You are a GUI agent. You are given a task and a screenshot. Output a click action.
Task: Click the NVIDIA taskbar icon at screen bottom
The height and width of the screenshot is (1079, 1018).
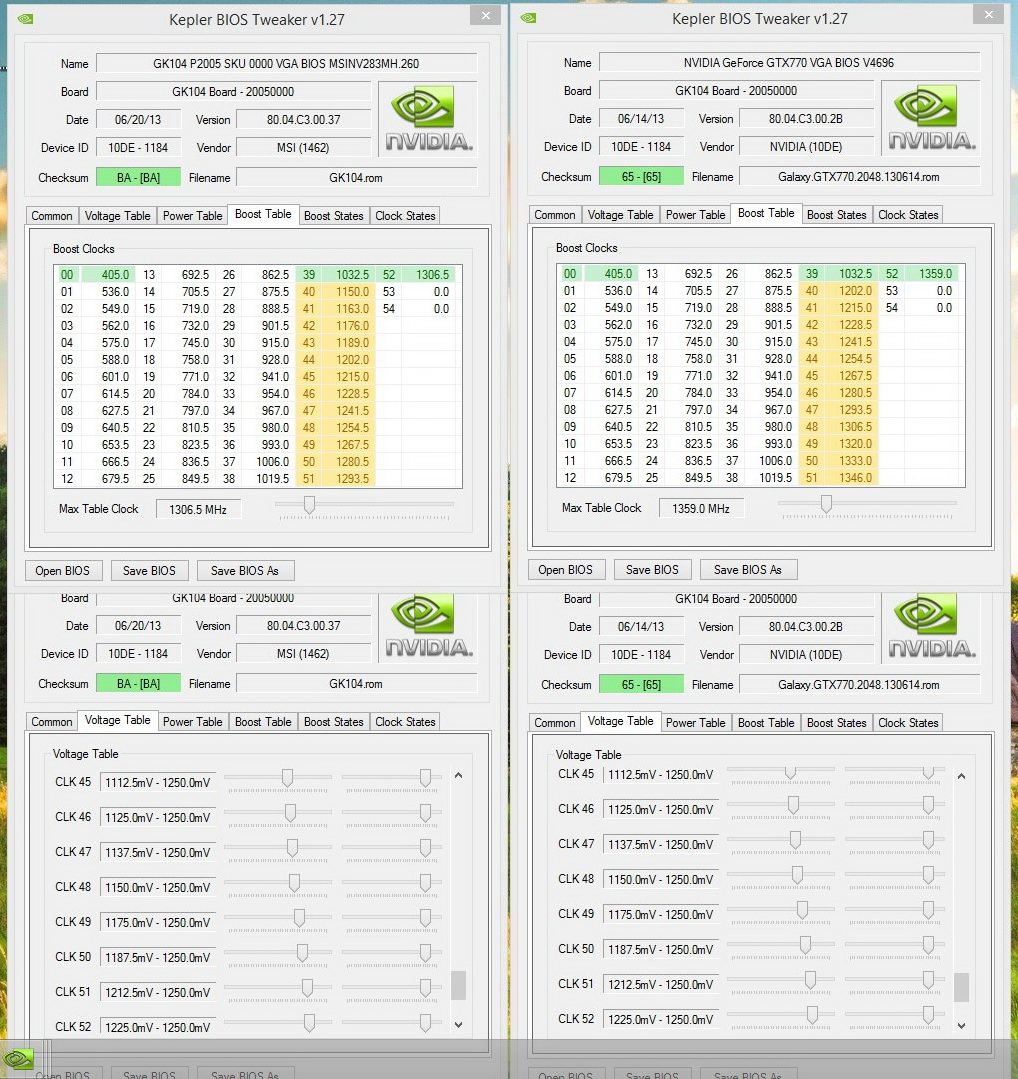click(19, 1058)
